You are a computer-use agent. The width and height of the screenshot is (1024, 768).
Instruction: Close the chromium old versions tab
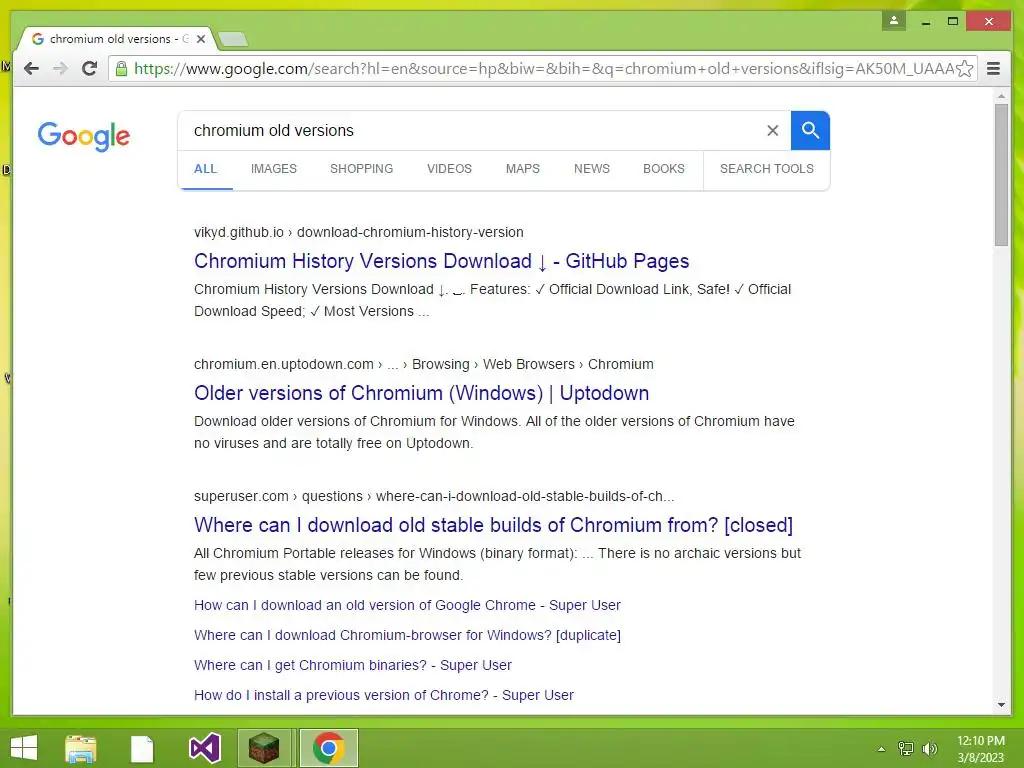(201, 39)
